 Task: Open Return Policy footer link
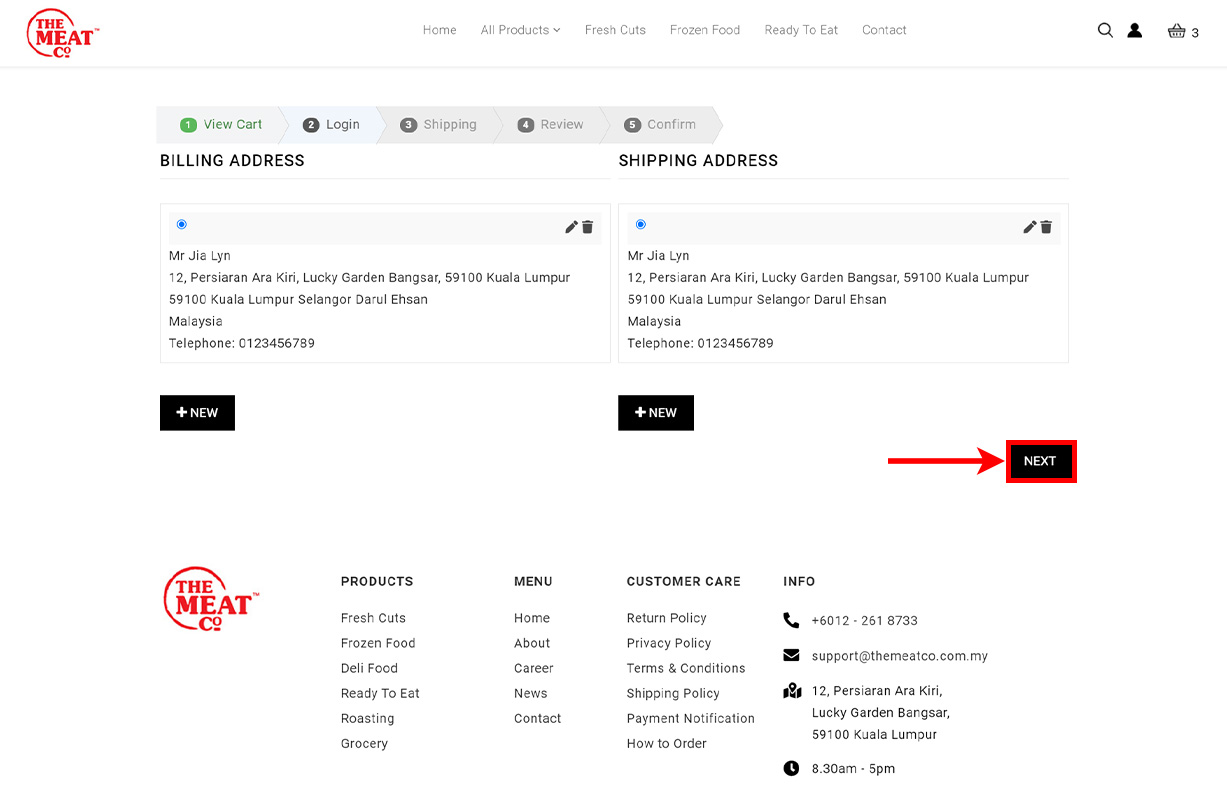tap(666, 618)
